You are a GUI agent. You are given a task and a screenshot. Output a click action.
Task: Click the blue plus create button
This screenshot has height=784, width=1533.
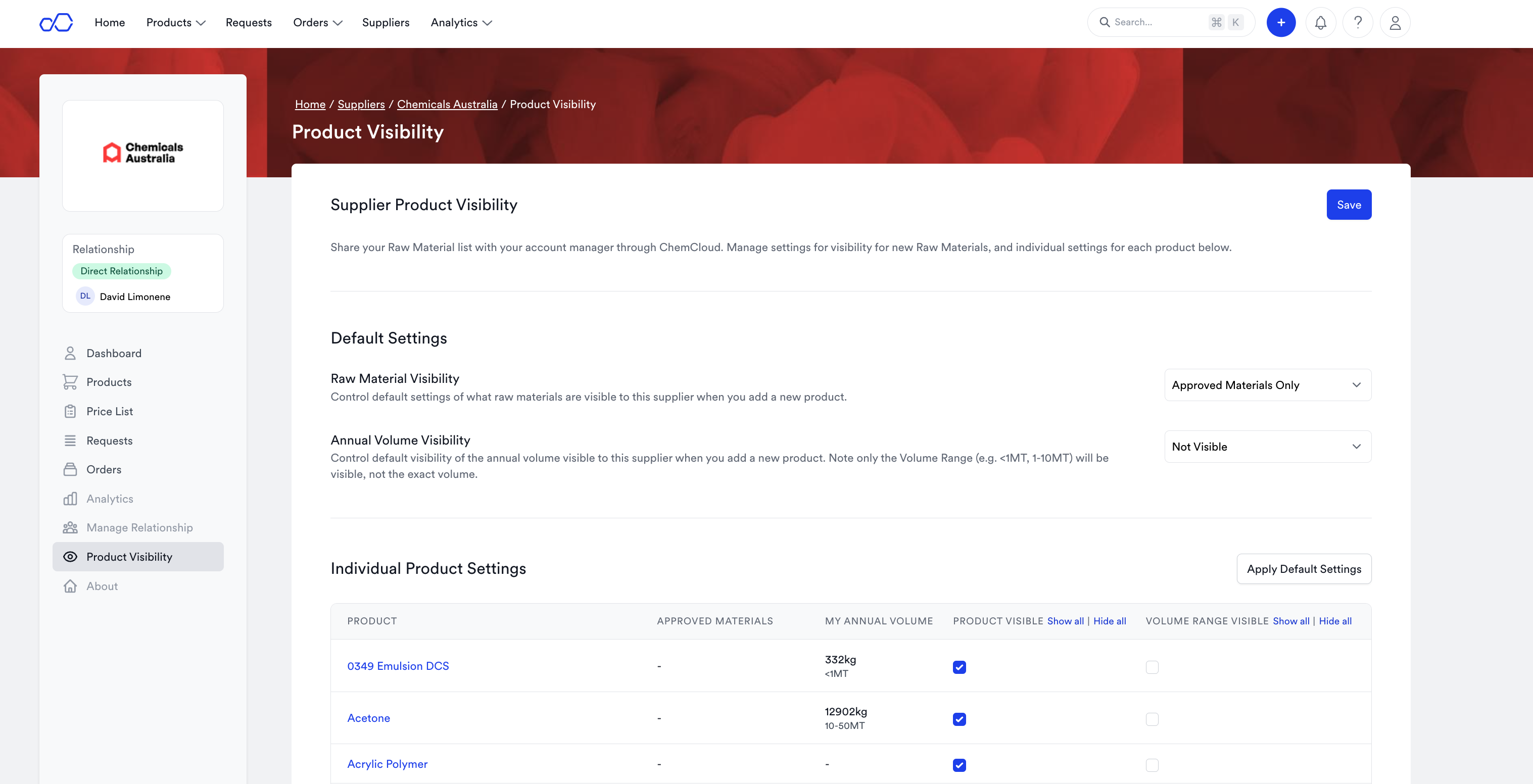coord(1281,22)
